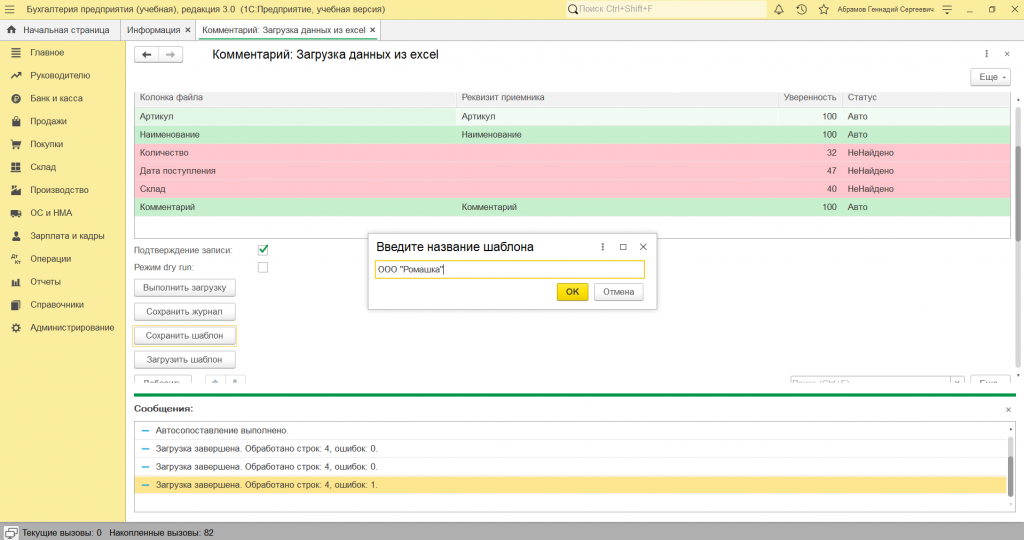Switch to Начальная страница tab
Image resolution: width=1024 pixels, height=540 pixels.
point(59,30)
